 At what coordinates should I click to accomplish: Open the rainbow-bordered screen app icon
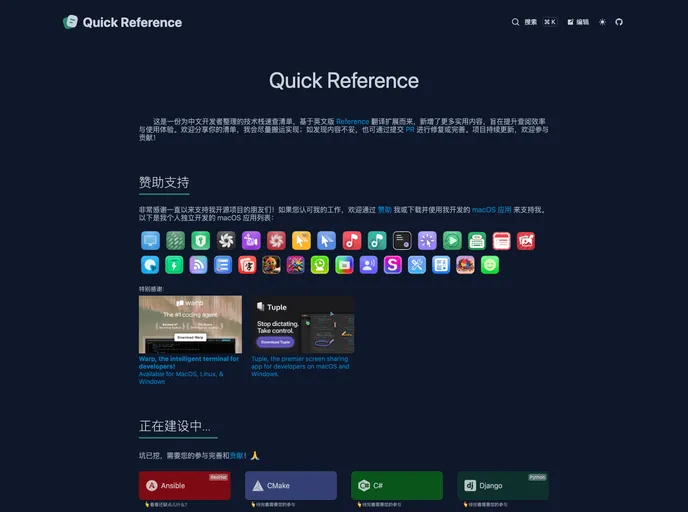click(x=344, y=265)
